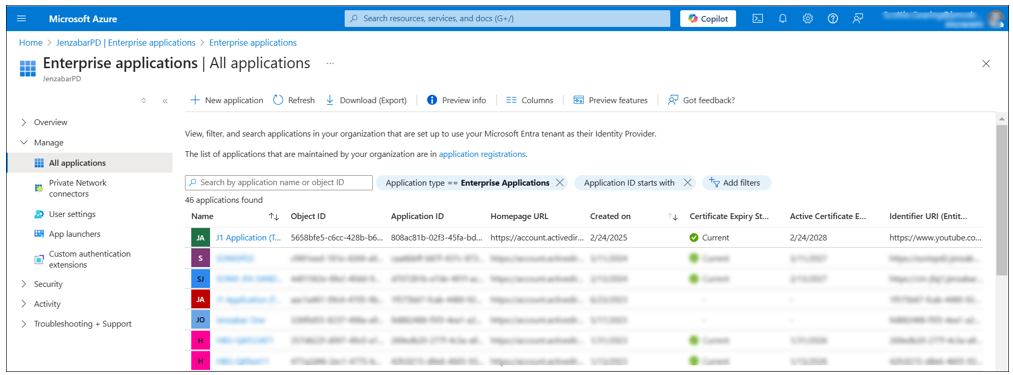Click the Certificate Expiry Status column header
Screen dimensions: 1013x375
tap(730, 217)
